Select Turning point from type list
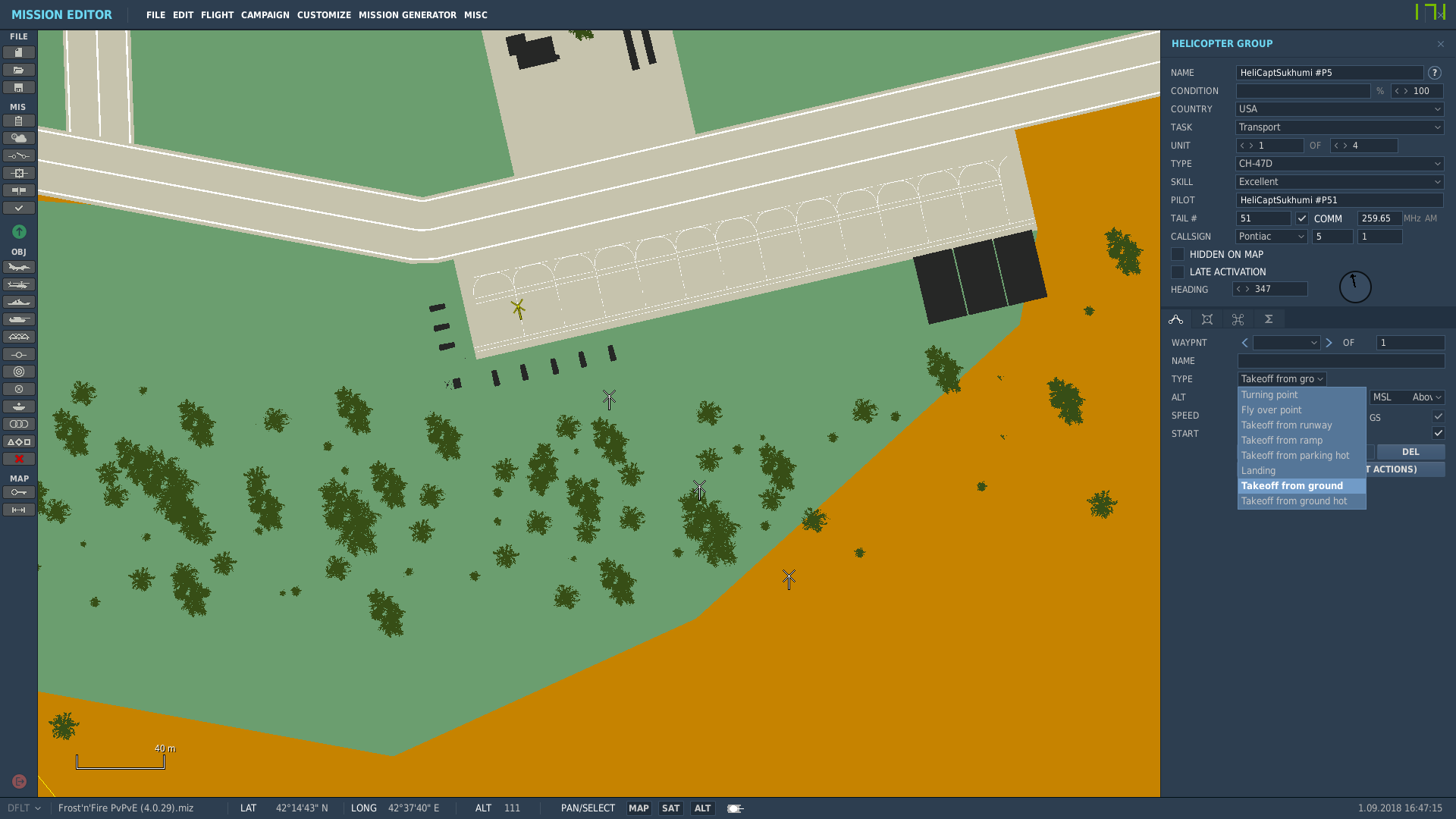Viewport: 1456px width, 819px height. tap(1301, 395)
